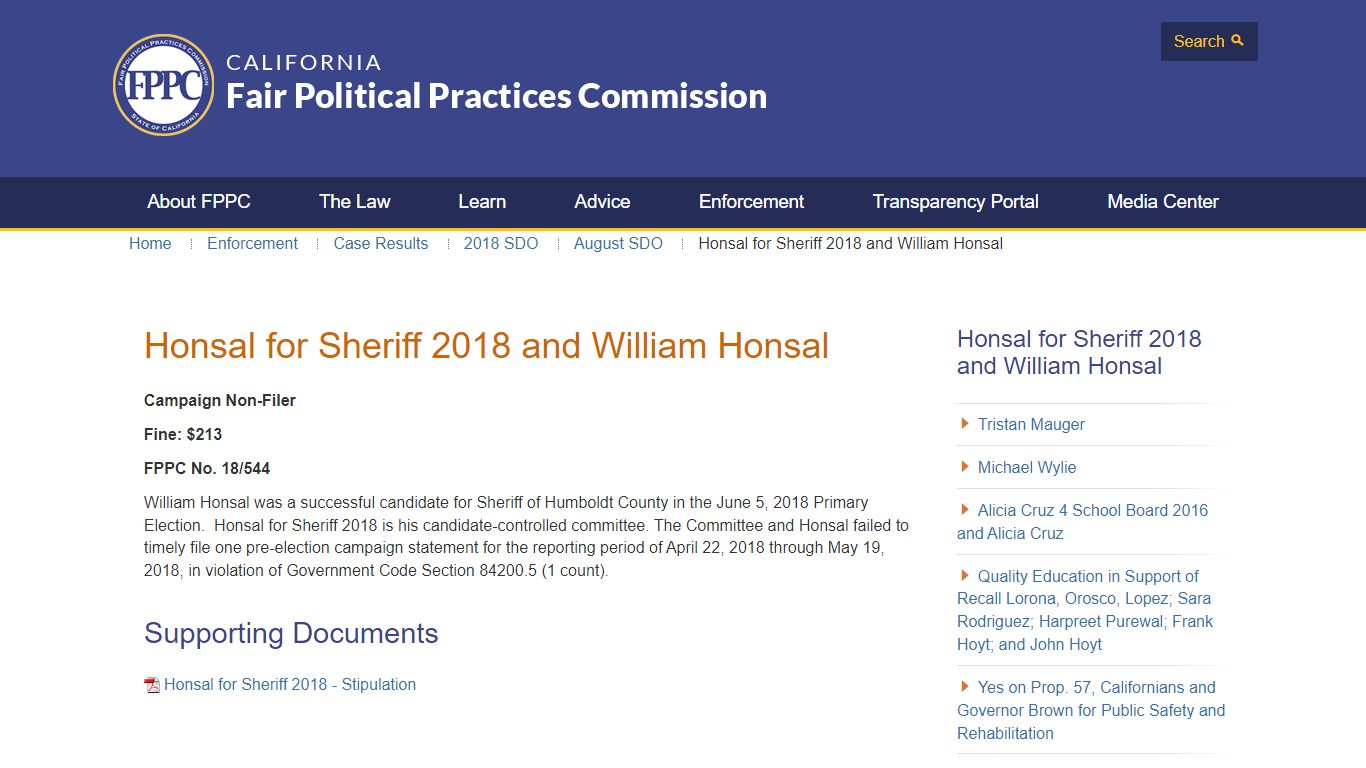Click the current breadcrumb Honsal for Sheriff 2018 and William Honsal
The height and width of the screenshot is (768, 1366).
[x=850, y=244]
